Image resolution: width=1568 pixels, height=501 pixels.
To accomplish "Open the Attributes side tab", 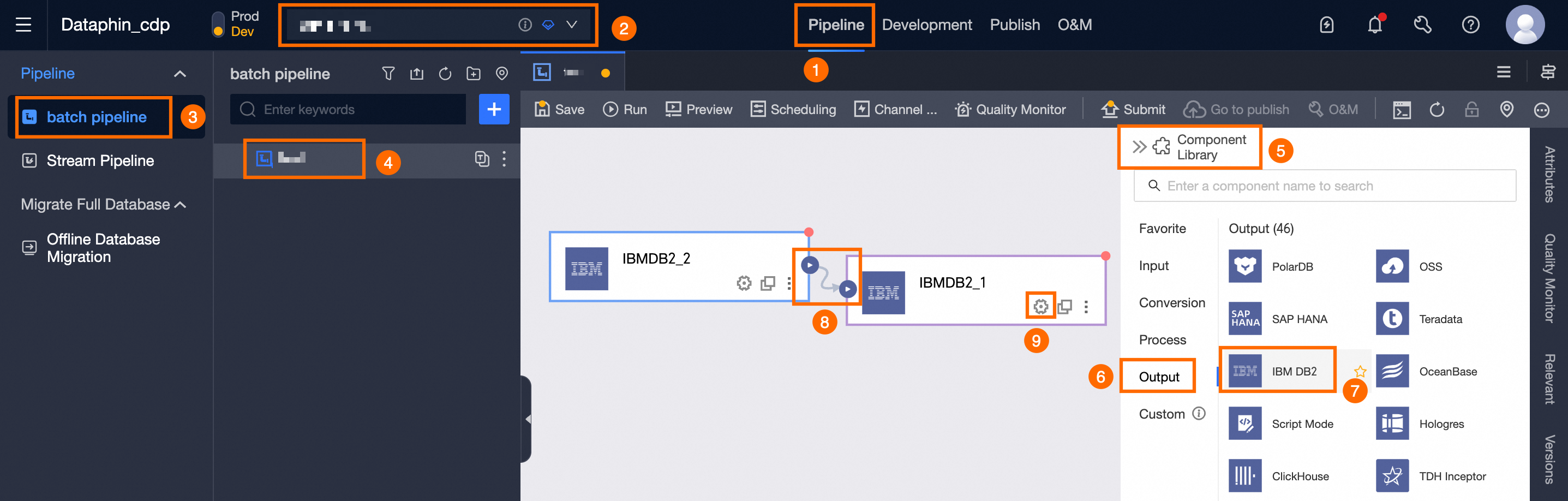I will (1549, 174).
